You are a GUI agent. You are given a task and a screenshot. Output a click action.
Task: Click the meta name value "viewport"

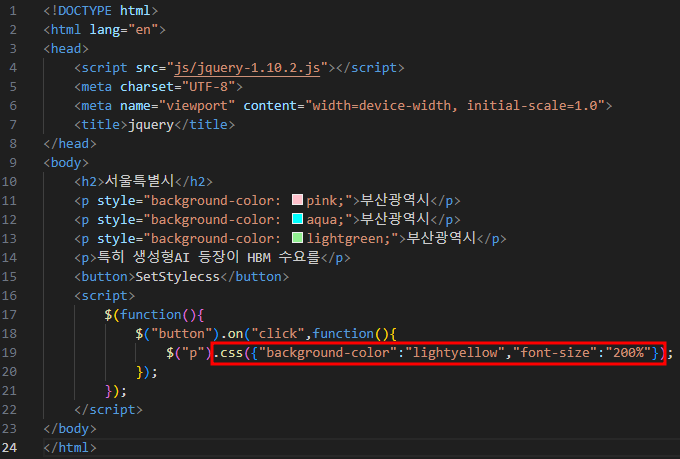(x=197, y=105)
